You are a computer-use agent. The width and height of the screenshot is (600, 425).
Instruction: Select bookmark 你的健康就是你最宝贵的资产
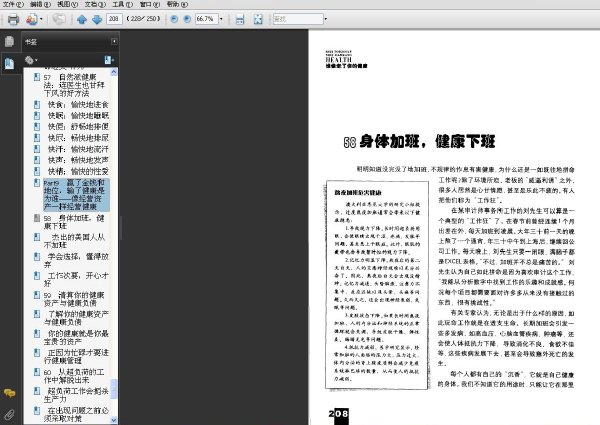tap(76, 337)
